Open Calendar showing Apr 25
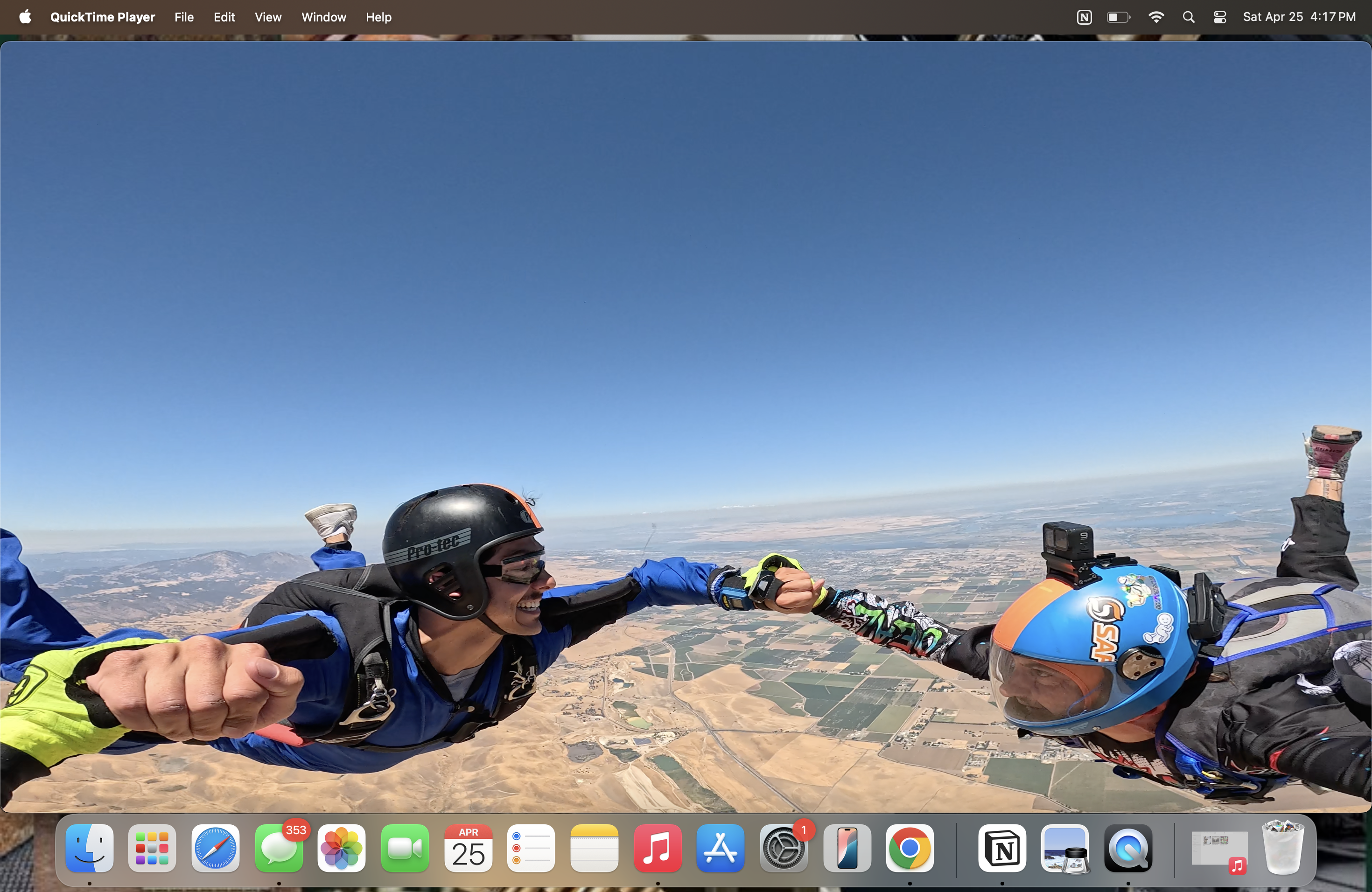 click(x=468, y=848)
